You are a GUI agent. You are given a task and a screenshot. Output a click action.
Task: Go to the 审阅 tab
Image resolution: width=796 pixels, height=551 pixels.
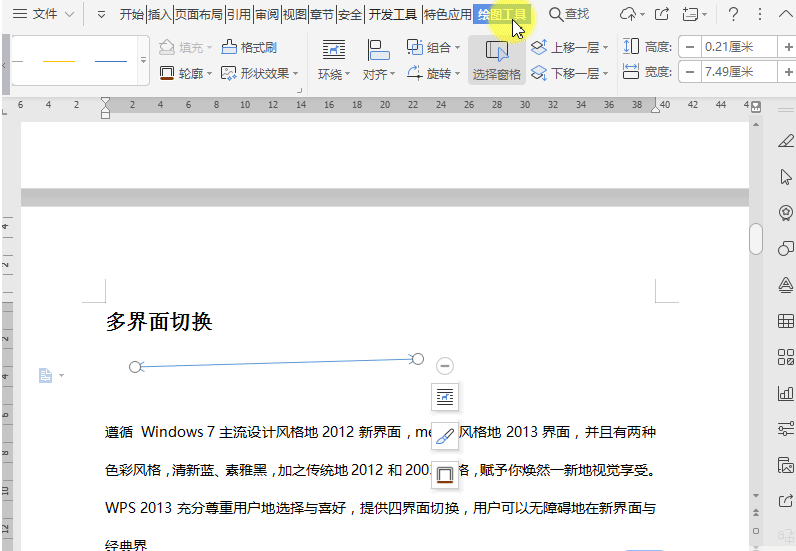pyautogui.click(x=267, y=15)
